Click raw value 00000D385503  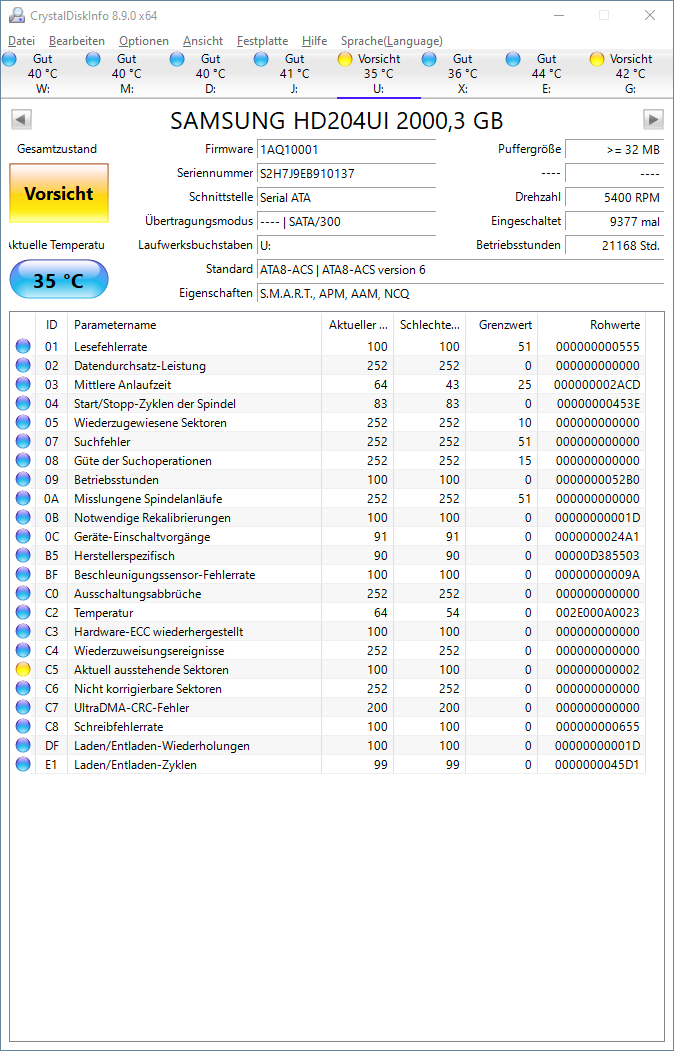pyautogui.click(x=598, y=556)
